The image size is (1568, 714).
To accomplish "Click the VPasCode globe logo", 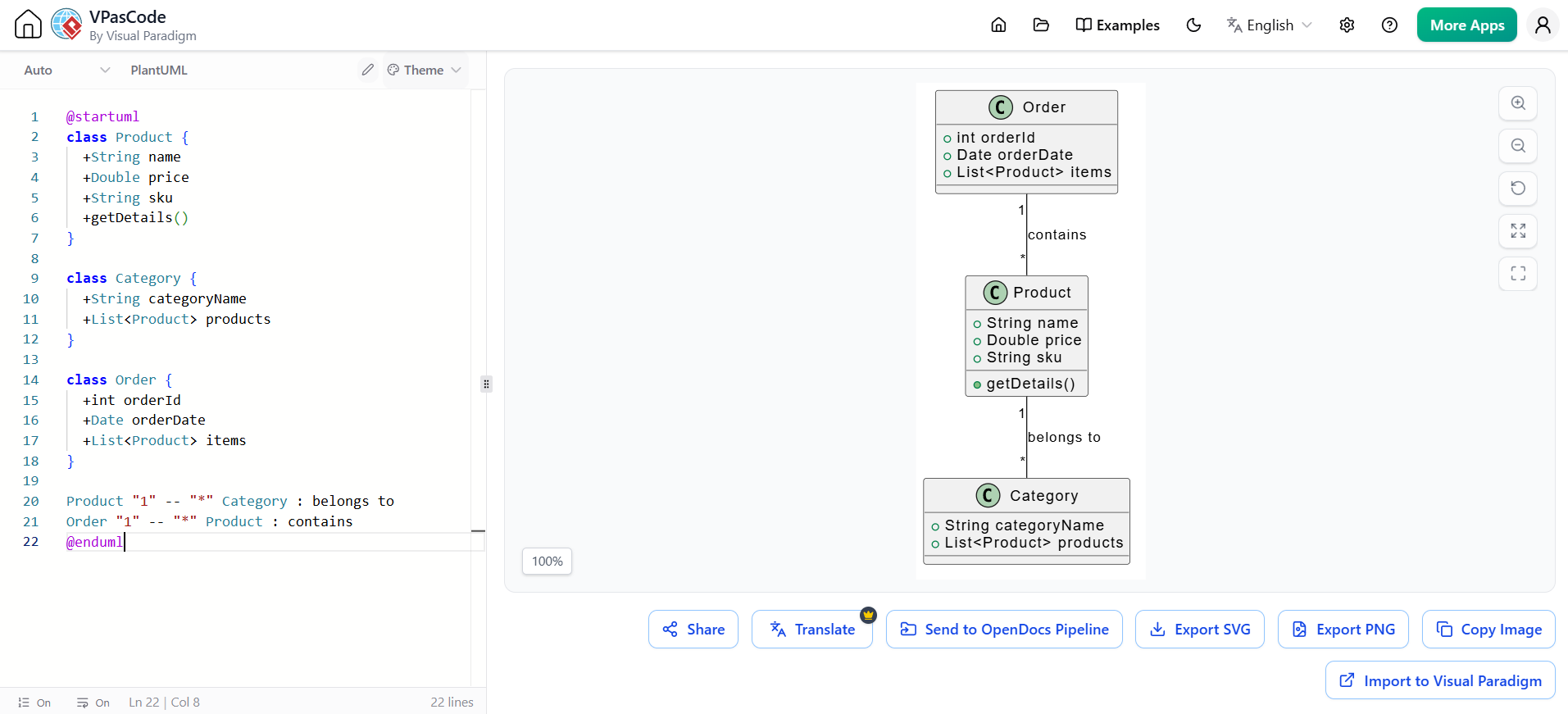I will tap(66, 25).
